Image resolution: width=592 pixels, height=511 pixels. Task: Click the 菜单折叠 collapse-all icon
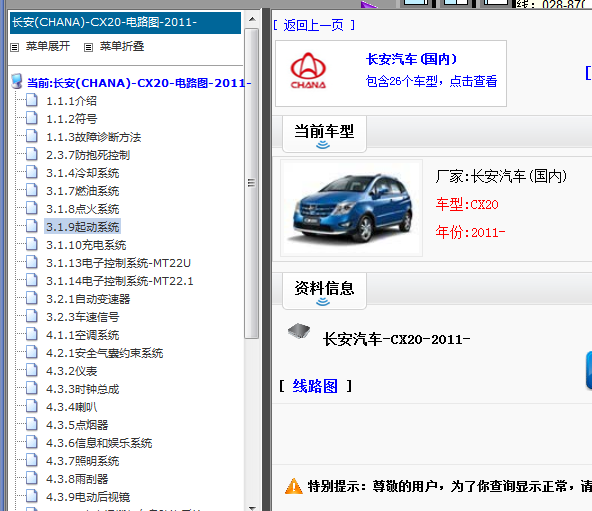pyautogui.click(x=88, y=47)
